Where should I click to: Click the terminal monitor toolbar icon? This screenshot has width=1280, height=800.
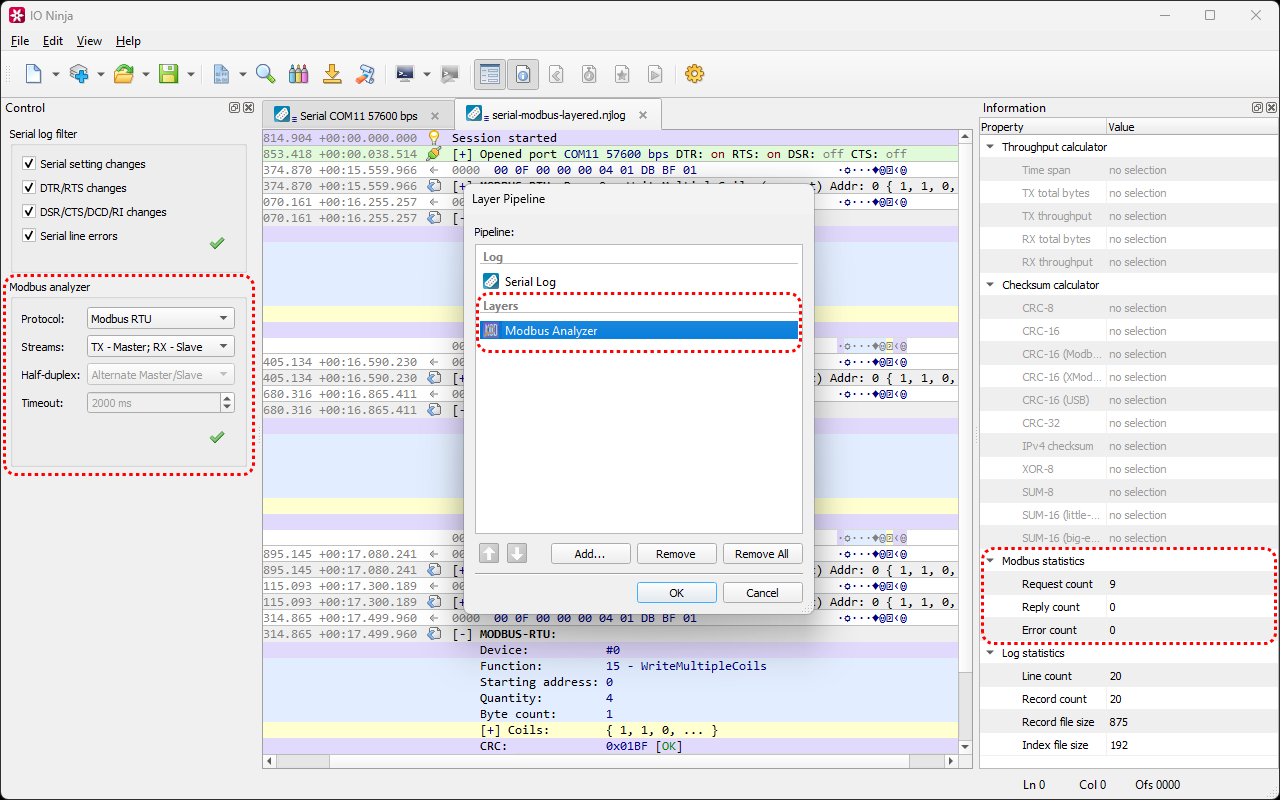[x=405, y=74]
